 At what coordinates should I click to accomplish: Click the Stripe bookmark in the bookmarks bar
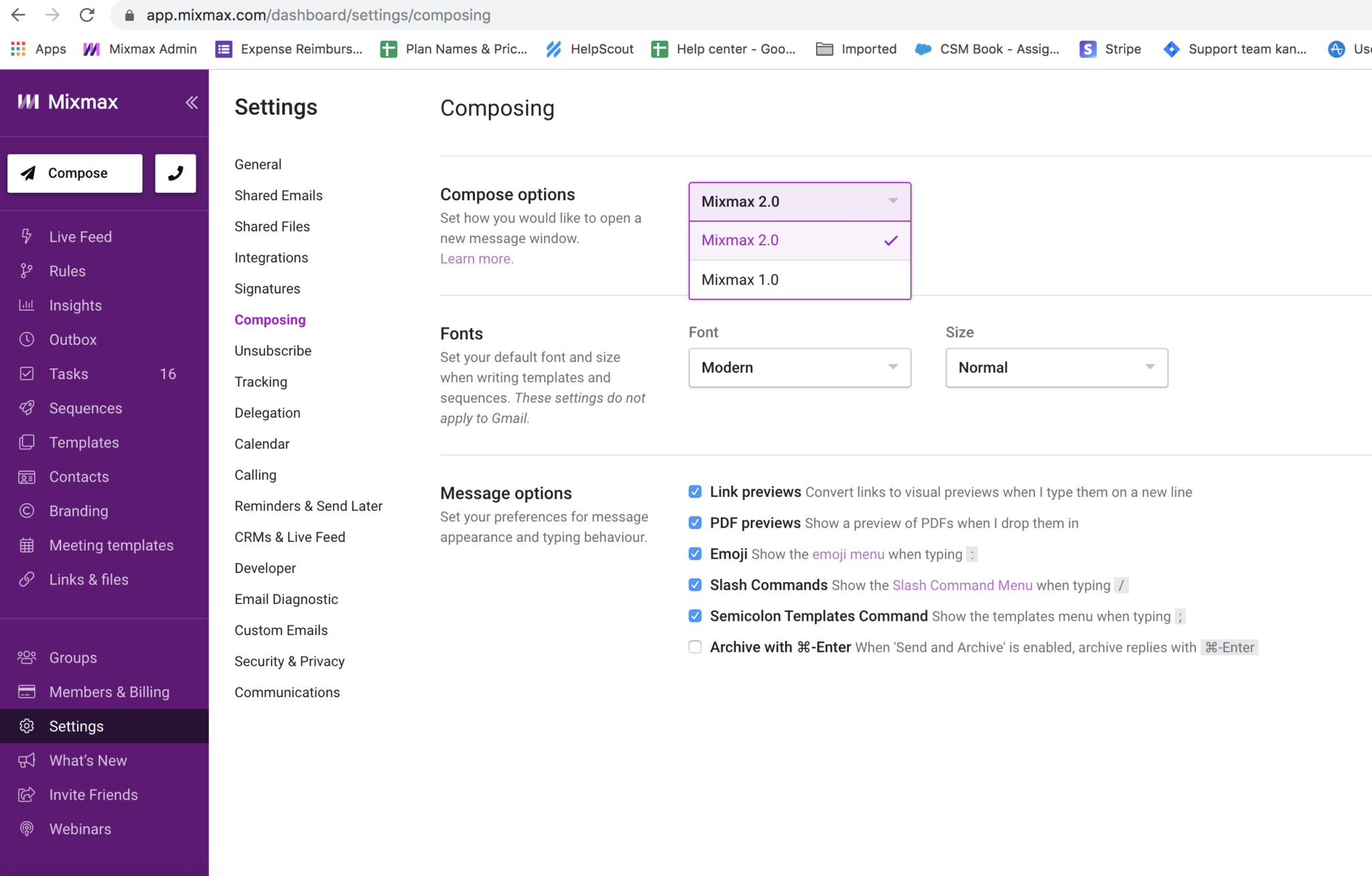click(1109, 49)
